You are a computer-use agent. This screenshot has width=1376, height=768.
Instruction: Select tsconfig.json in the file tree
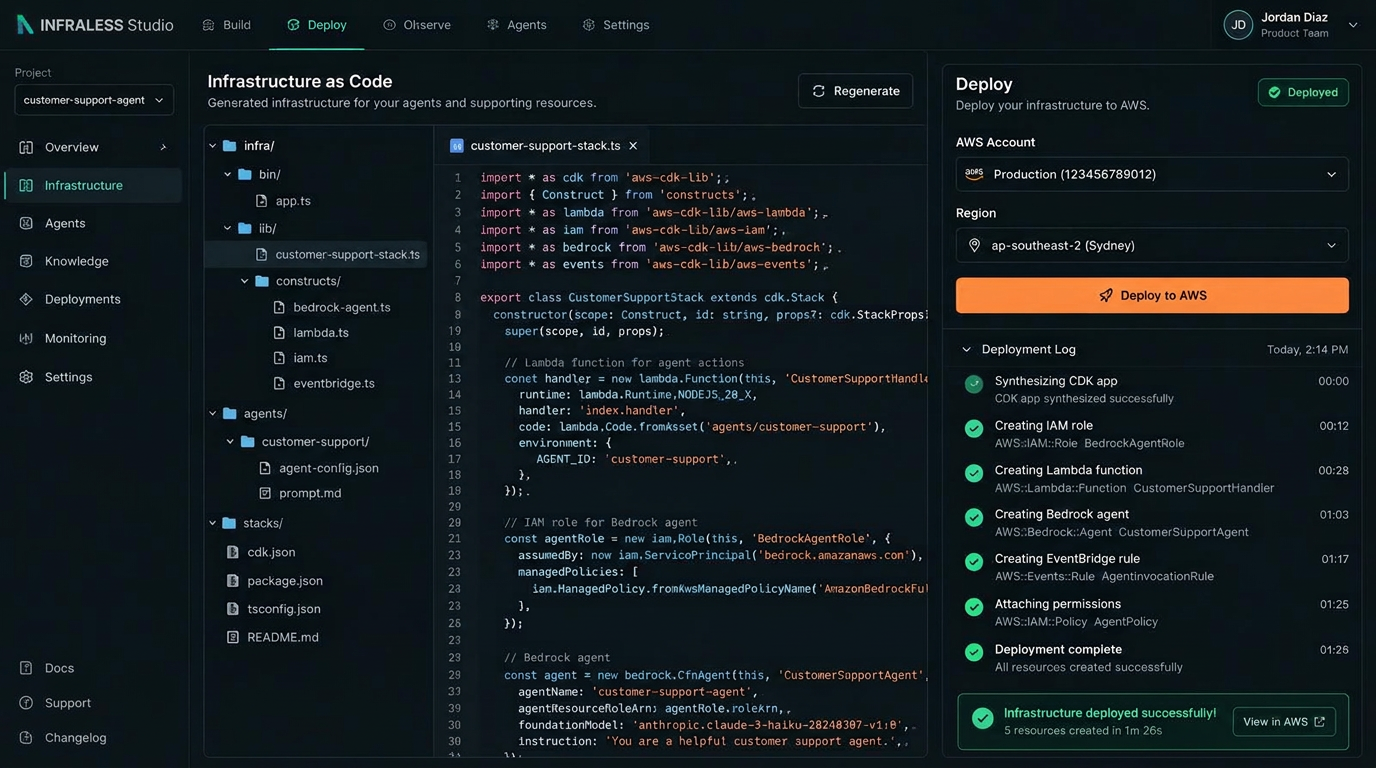click(x=284, y=609)
